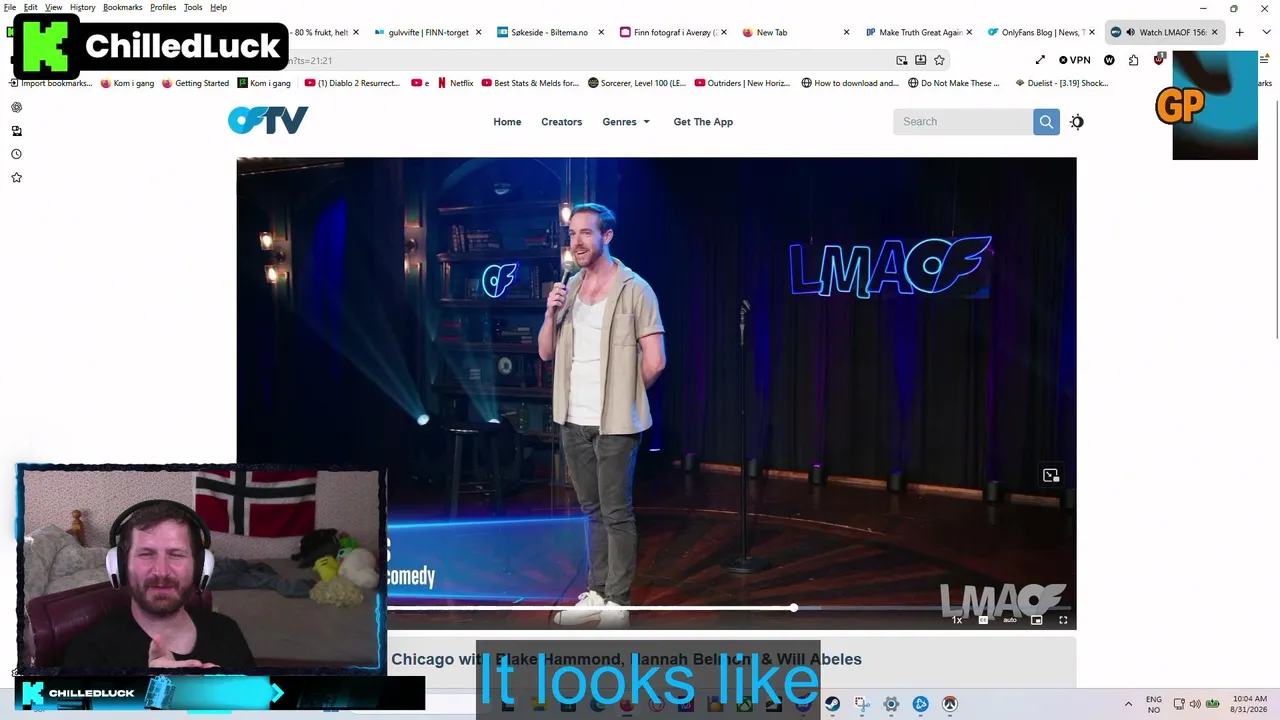Viewport: 1280px width, 720px height.
Task: Close the Søkeside - Biltema.no tab
Action: click(600, 32)
